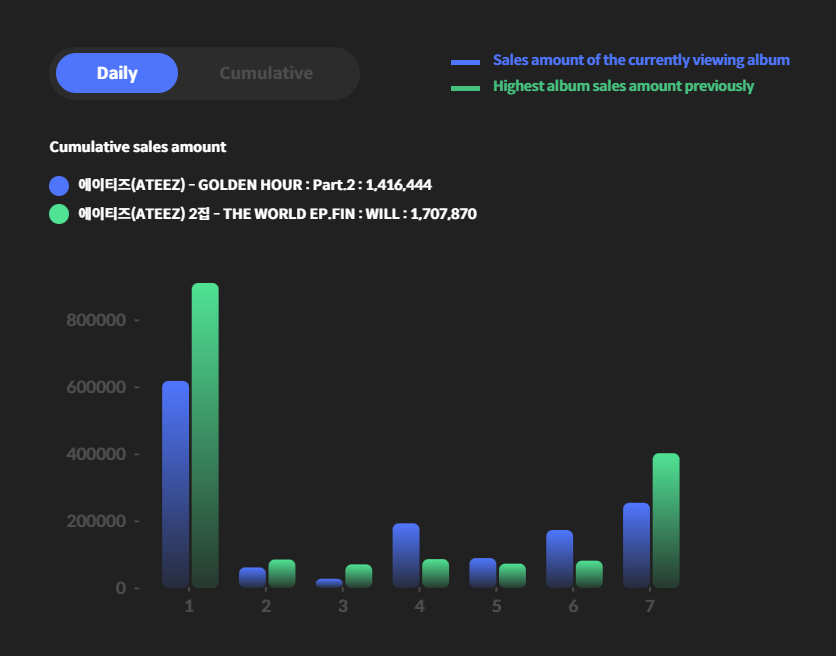Click the green bar for day 1
The width and height of the screenshot is (836, 656).
point(205,435)
